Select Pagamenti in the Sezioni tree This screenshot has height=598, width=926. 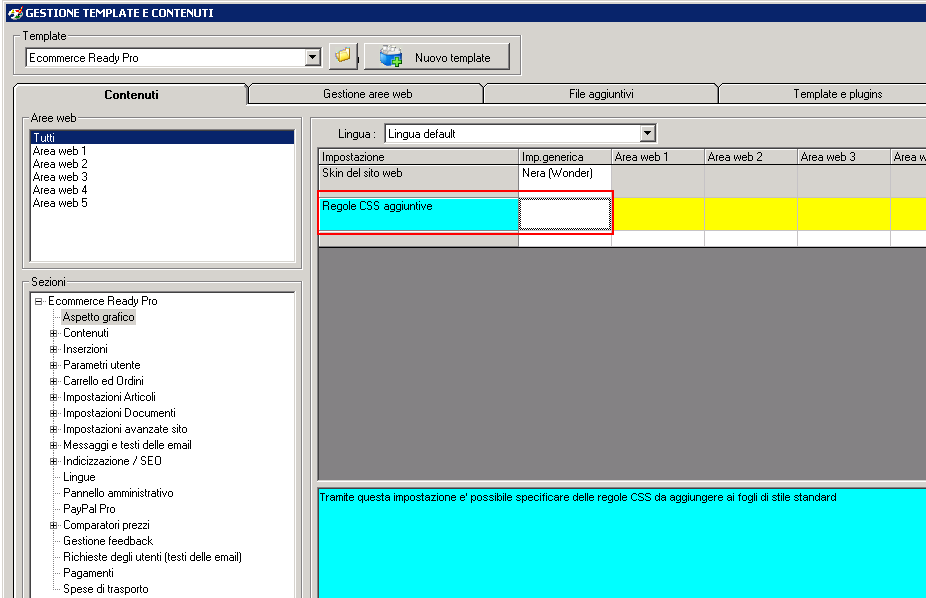point(88,573)
